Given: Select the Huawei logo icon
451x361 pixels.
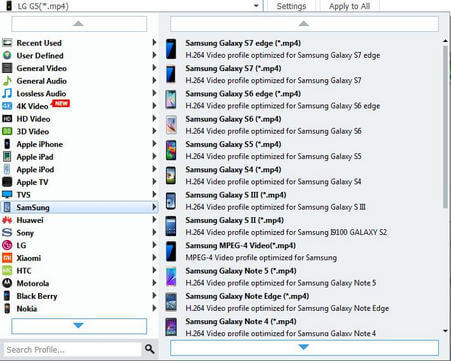Looking at the screenshot, I should [x=7, y=220].
